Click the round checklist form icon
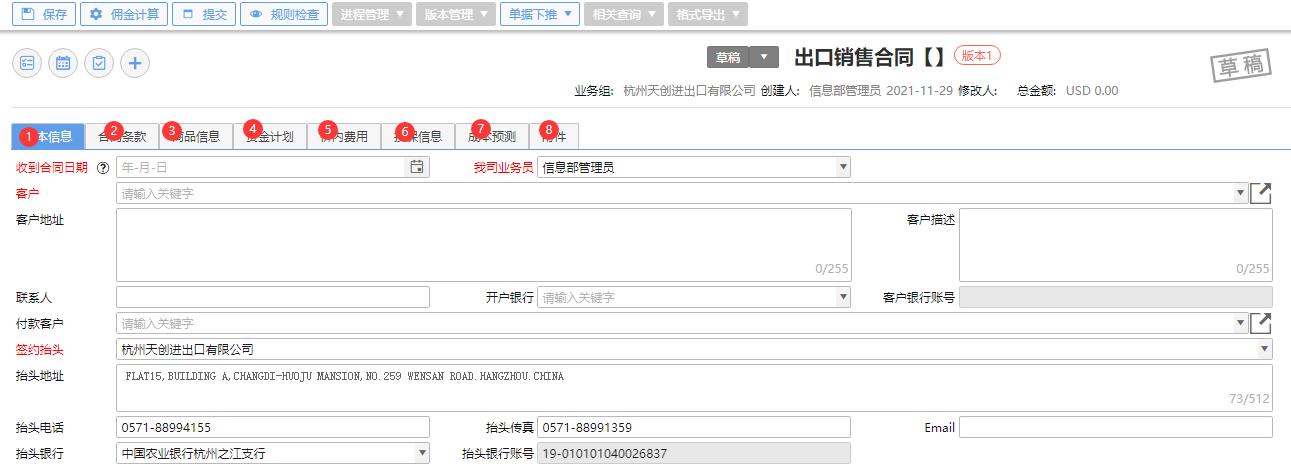 click(27, 63)
